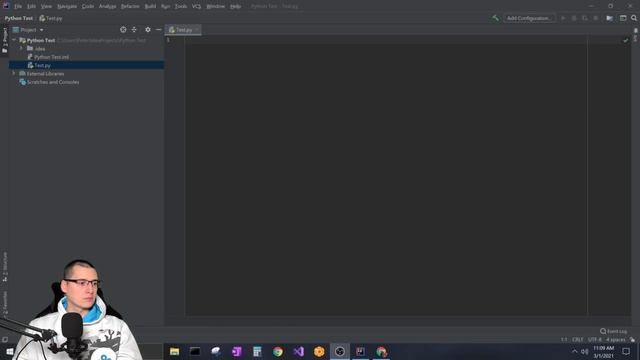640x360 pixels.
Task: Toggle the Structure tool window sidebar tab
Action: click(x=5, y=267)
